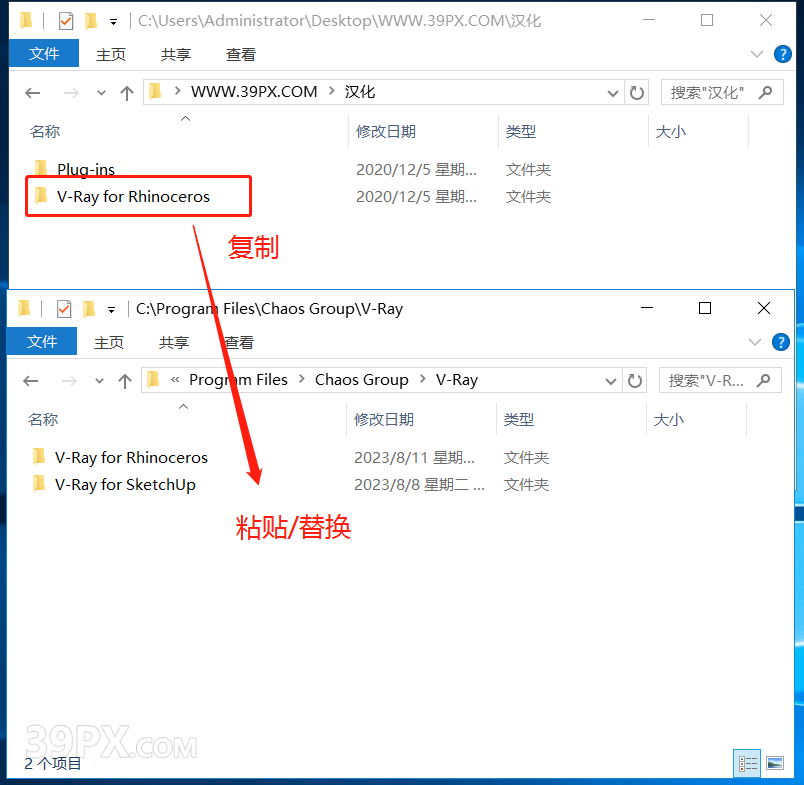Screen dimensions: 804x785
Task: Open address history dropdown in V-Ray window
Action: pos(611,380)
